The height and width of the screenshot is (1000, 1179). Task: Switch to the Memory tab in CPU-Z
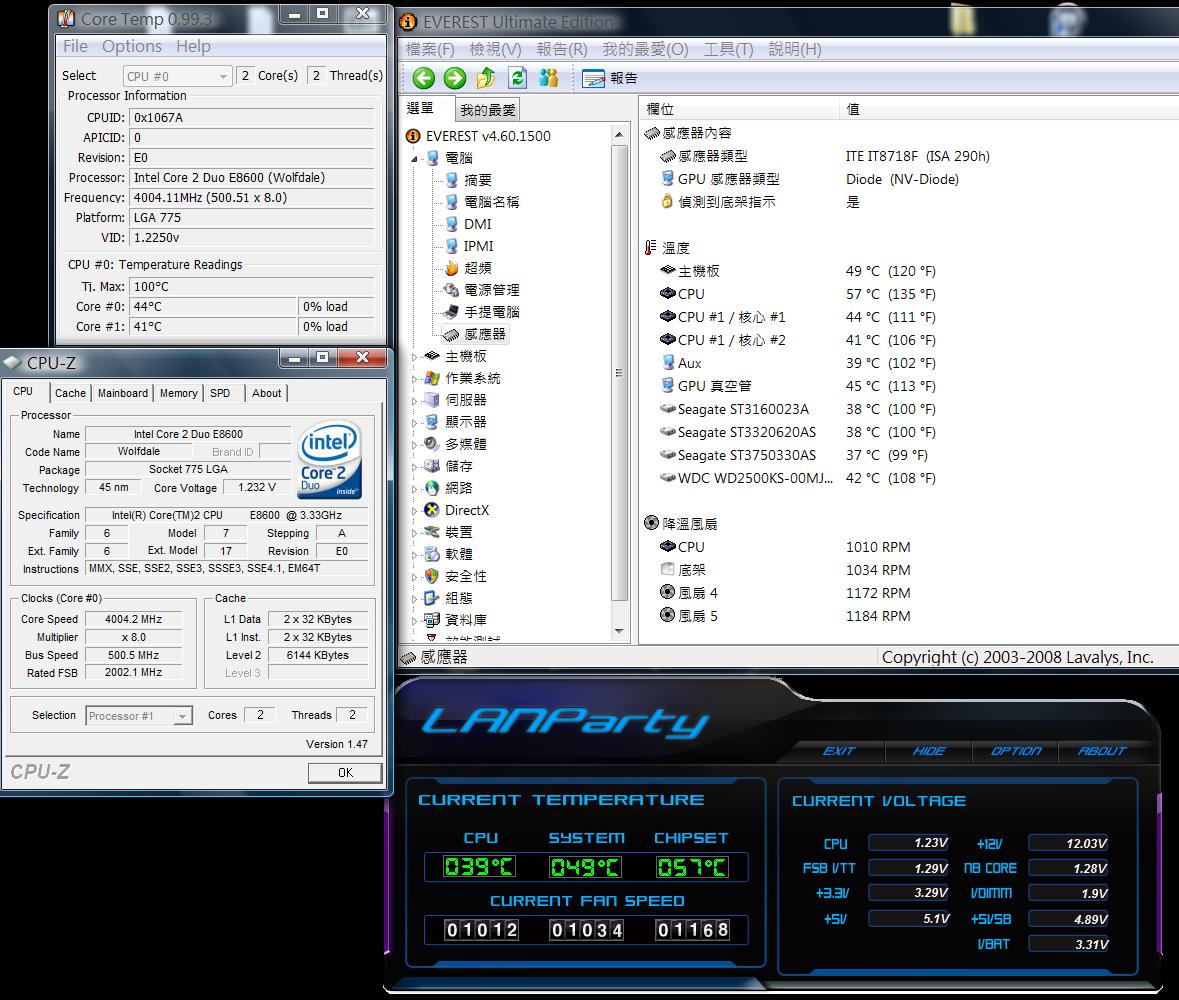(178, 393)
